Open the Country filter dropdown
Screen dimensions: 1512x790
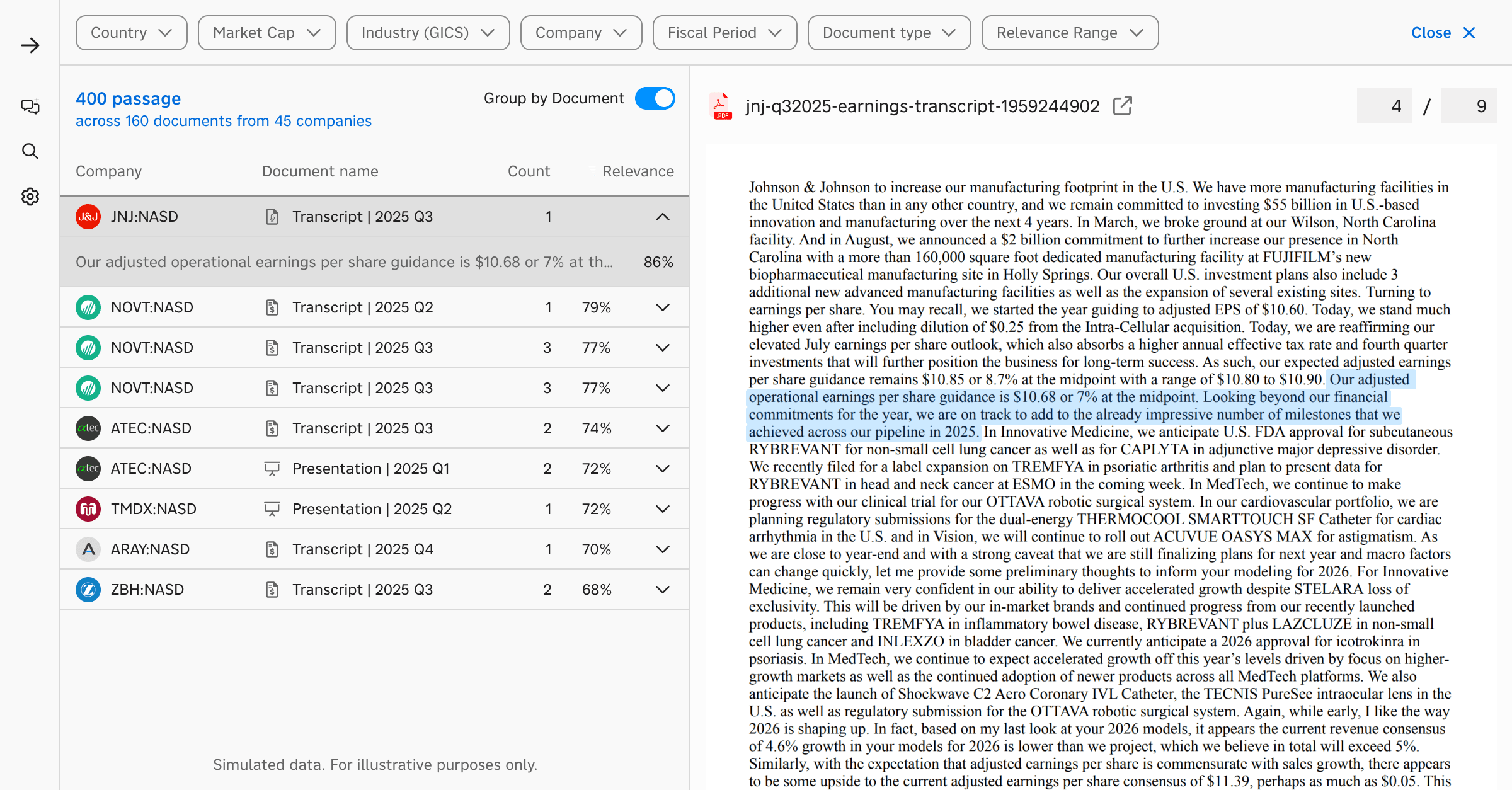coord(131,33)
